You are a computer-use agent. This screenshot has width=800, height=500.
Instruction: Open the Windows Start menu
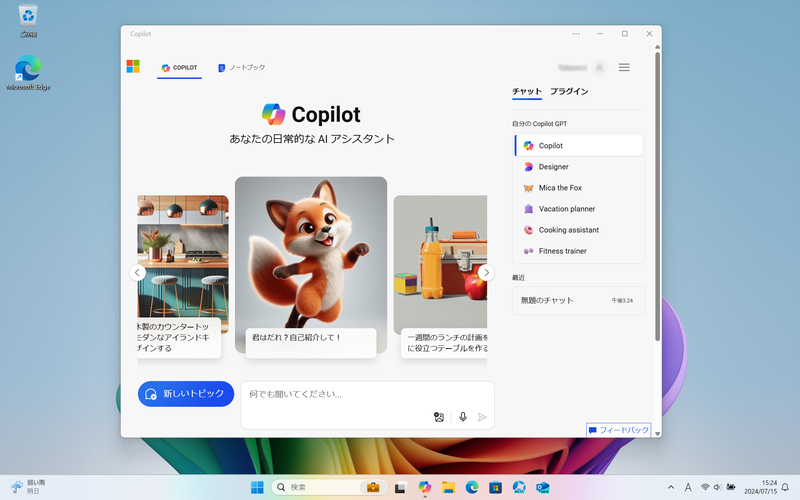click(257, 487)
